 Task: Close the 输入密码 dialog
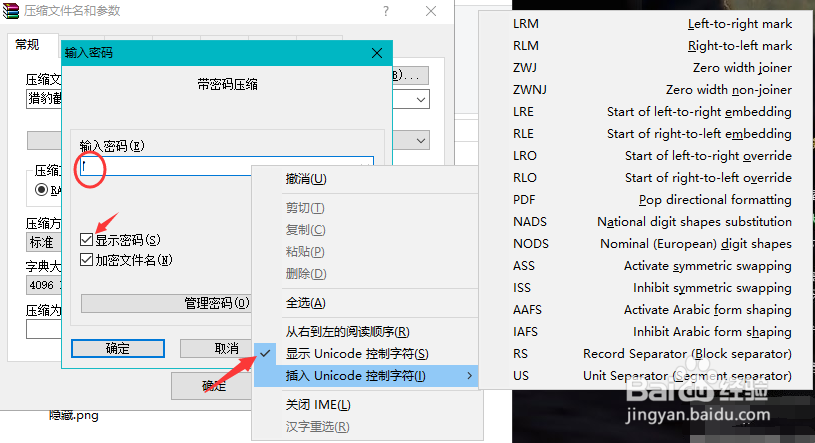pos(377,53)
